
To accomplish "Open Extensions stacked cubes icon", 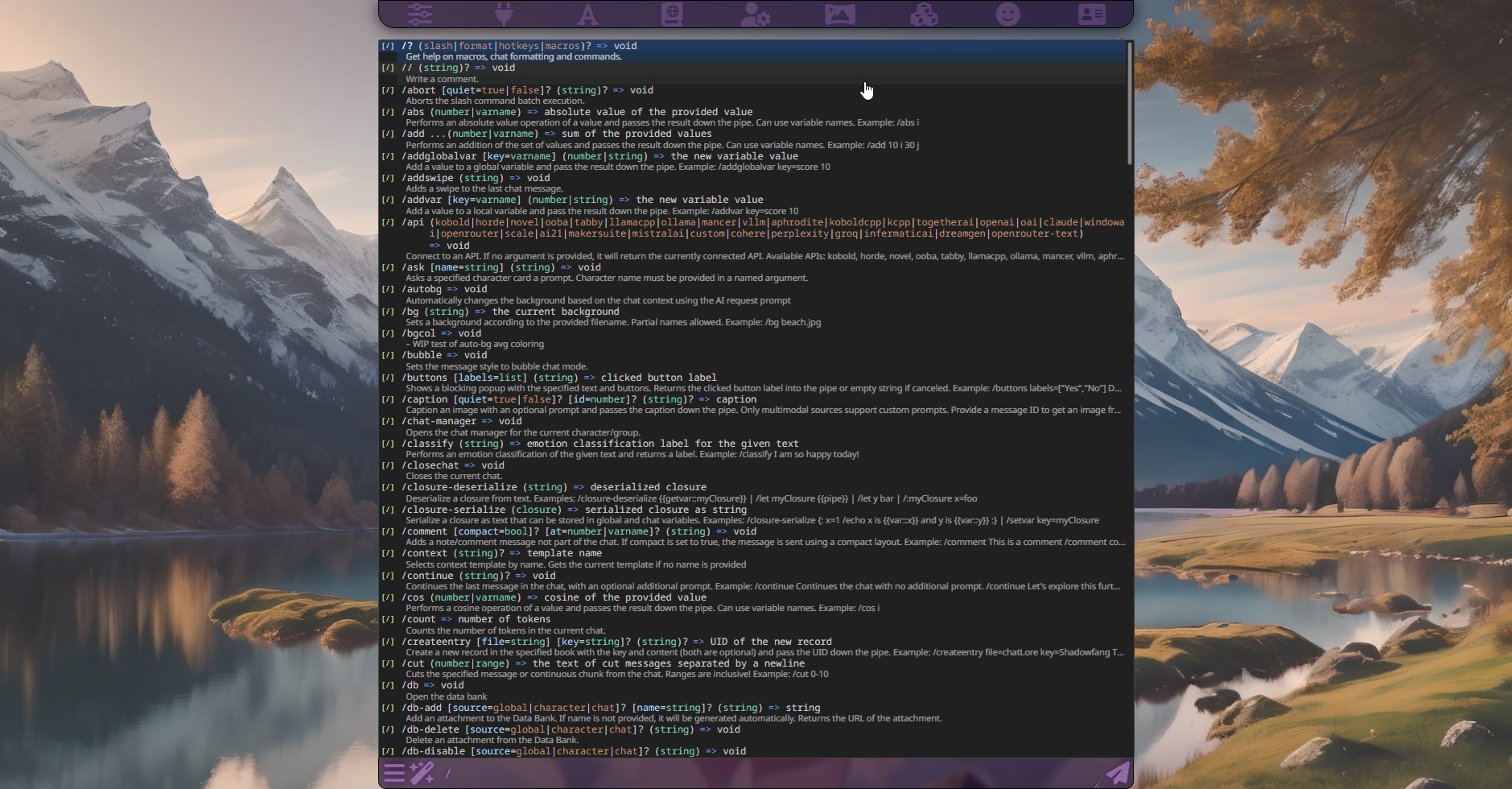I will (x=924, y=14).
